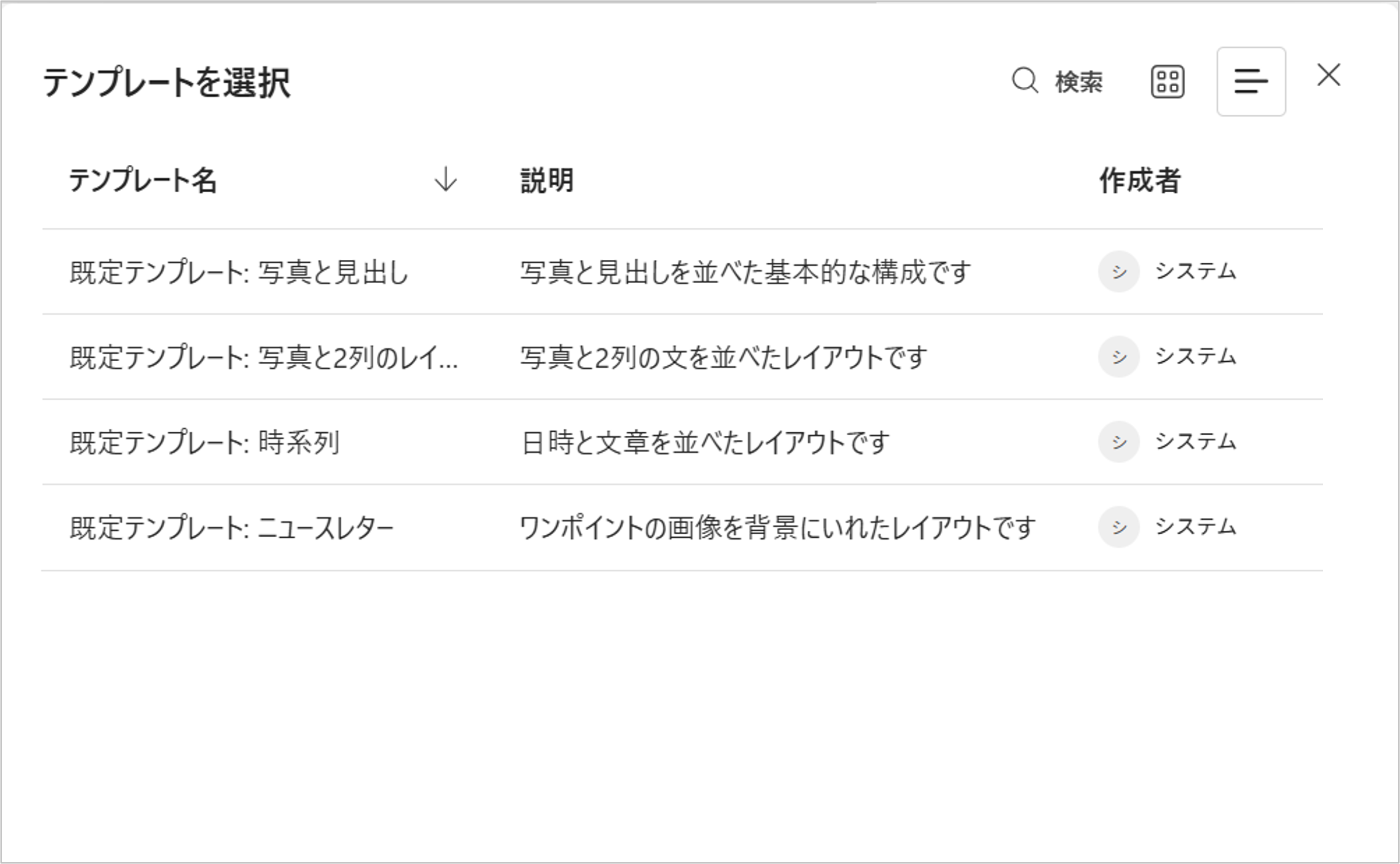Select the 写真と見出し template

point(239,272)
